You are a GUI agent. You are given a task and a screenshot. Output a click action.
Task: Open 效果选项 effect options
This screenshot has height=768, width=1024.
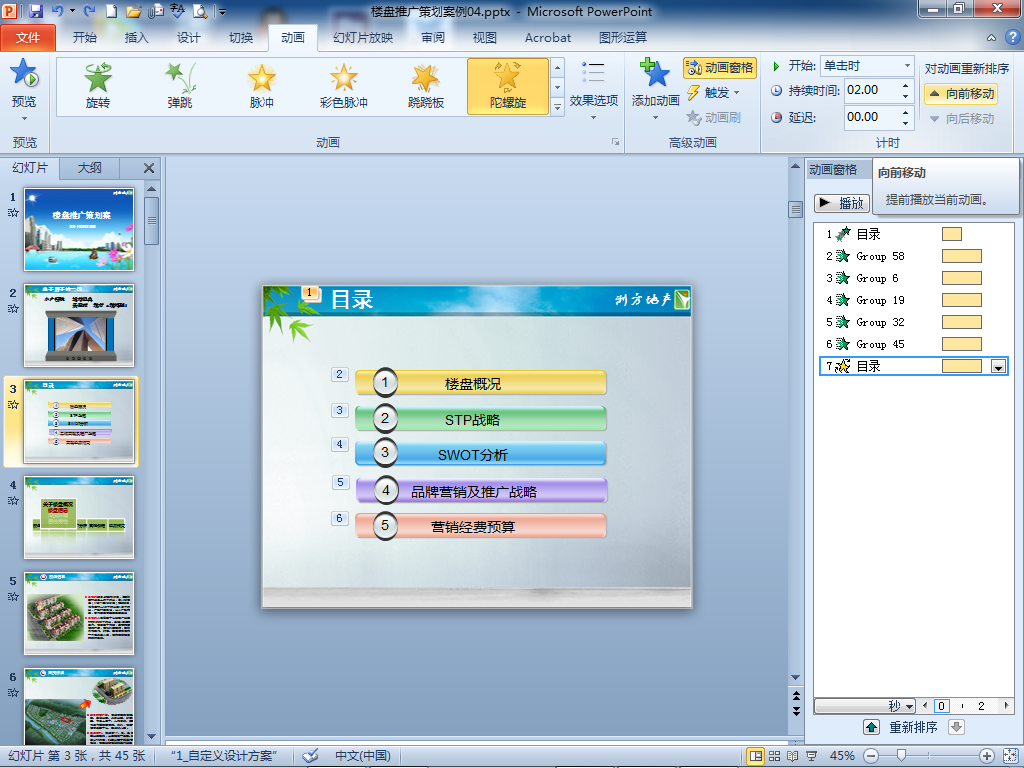pos(594,90)
